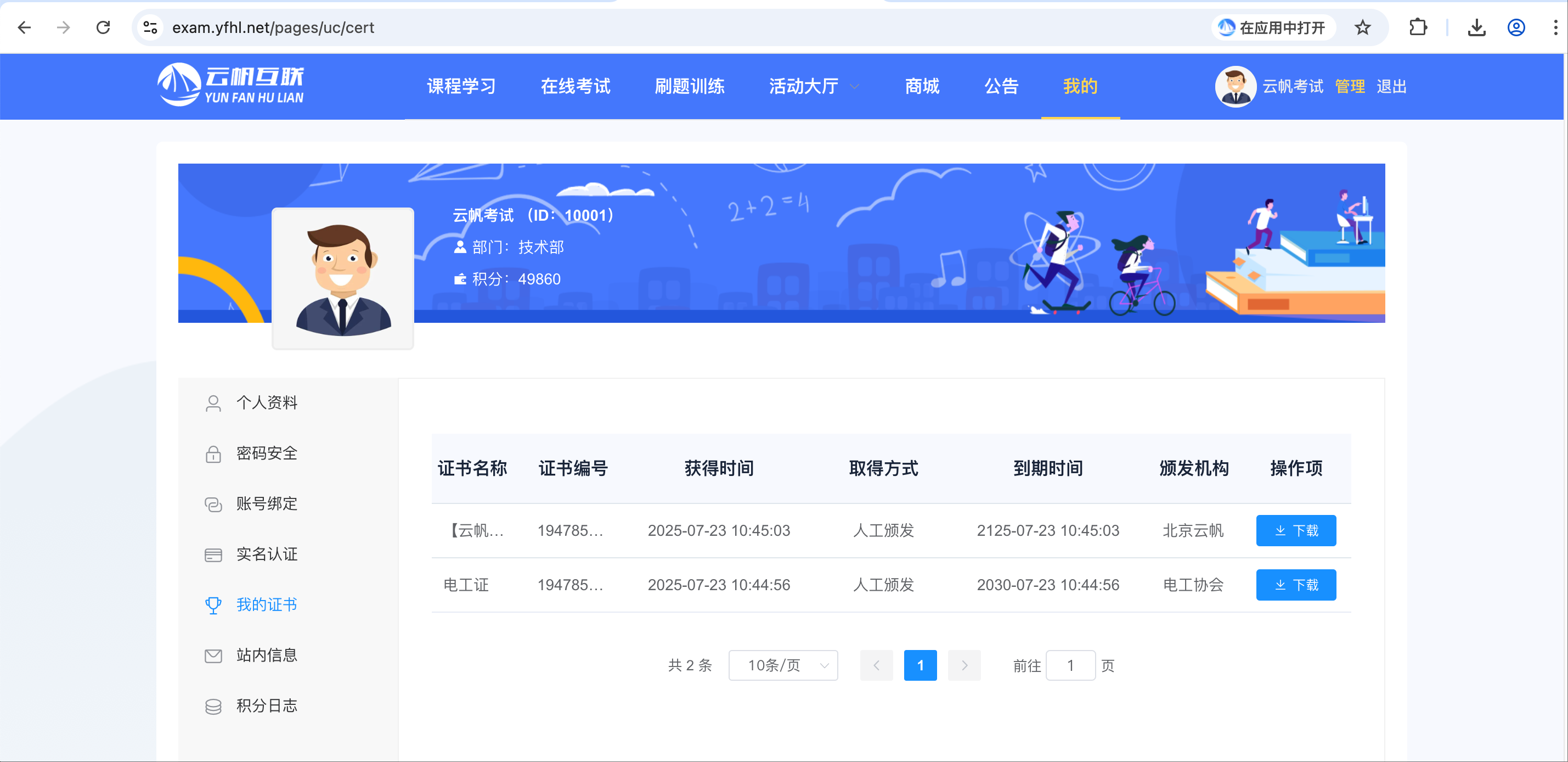Click the 站内信息 envelope icon
The width and height of the screenshot is (1568, 762).
[x=213, y=655]
